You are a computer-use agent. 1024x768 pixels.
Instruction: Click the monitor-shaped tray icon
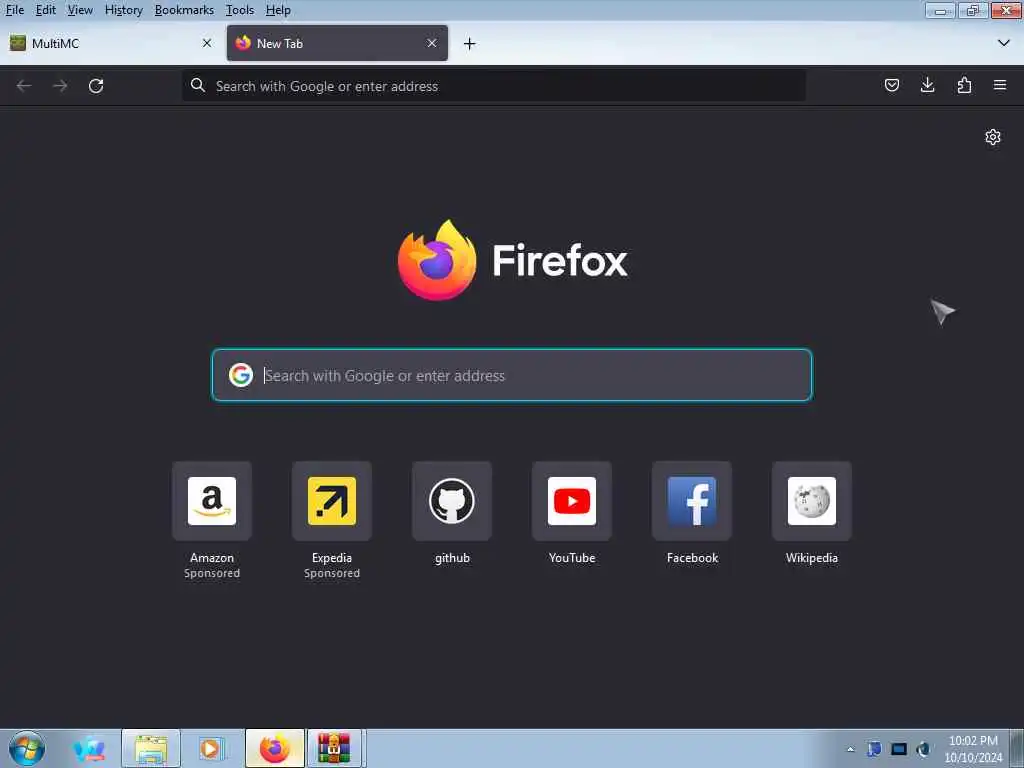(x=899, y=749)
